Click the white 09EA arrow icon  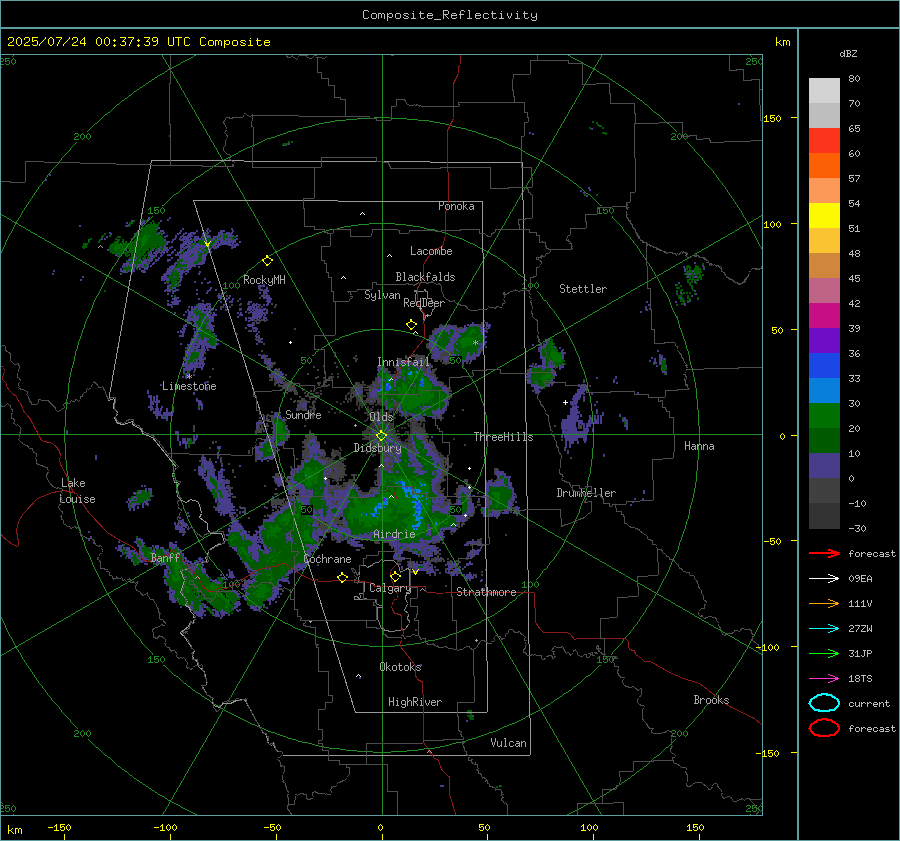pyautogui.click(x=824, y=579)
